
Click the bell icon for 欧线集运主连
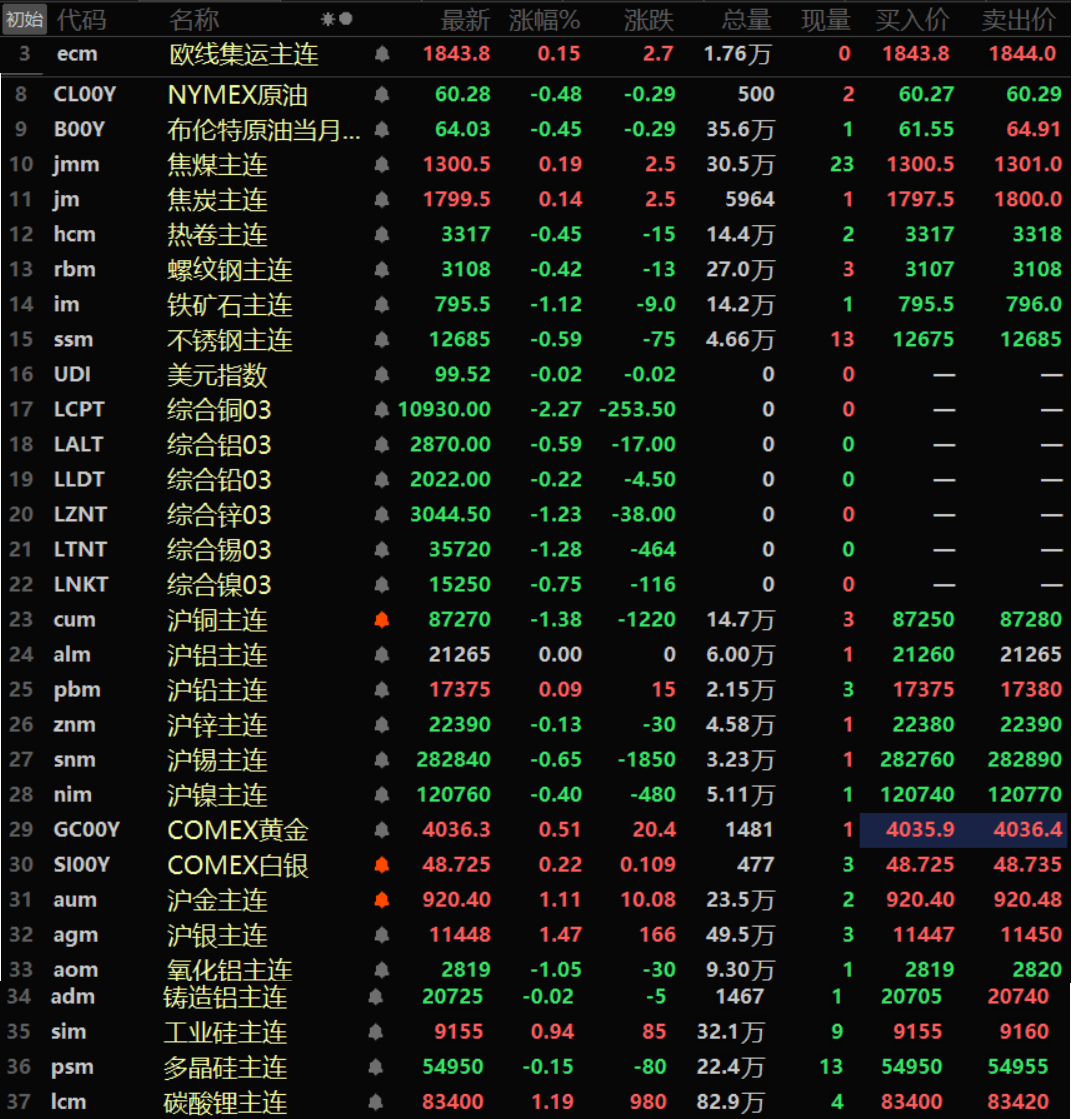coord(381,54)
